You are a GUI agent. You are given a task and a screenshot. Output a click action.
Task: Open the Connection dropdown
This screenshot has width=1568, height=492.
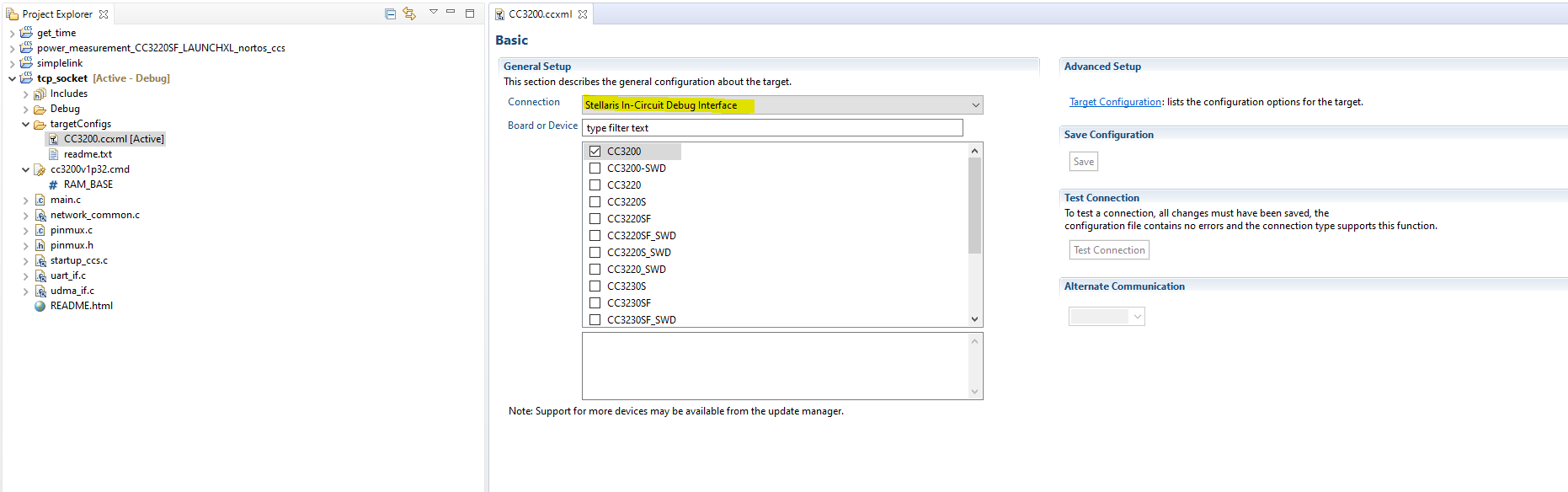pyautogui.click(x=975, y=105)
